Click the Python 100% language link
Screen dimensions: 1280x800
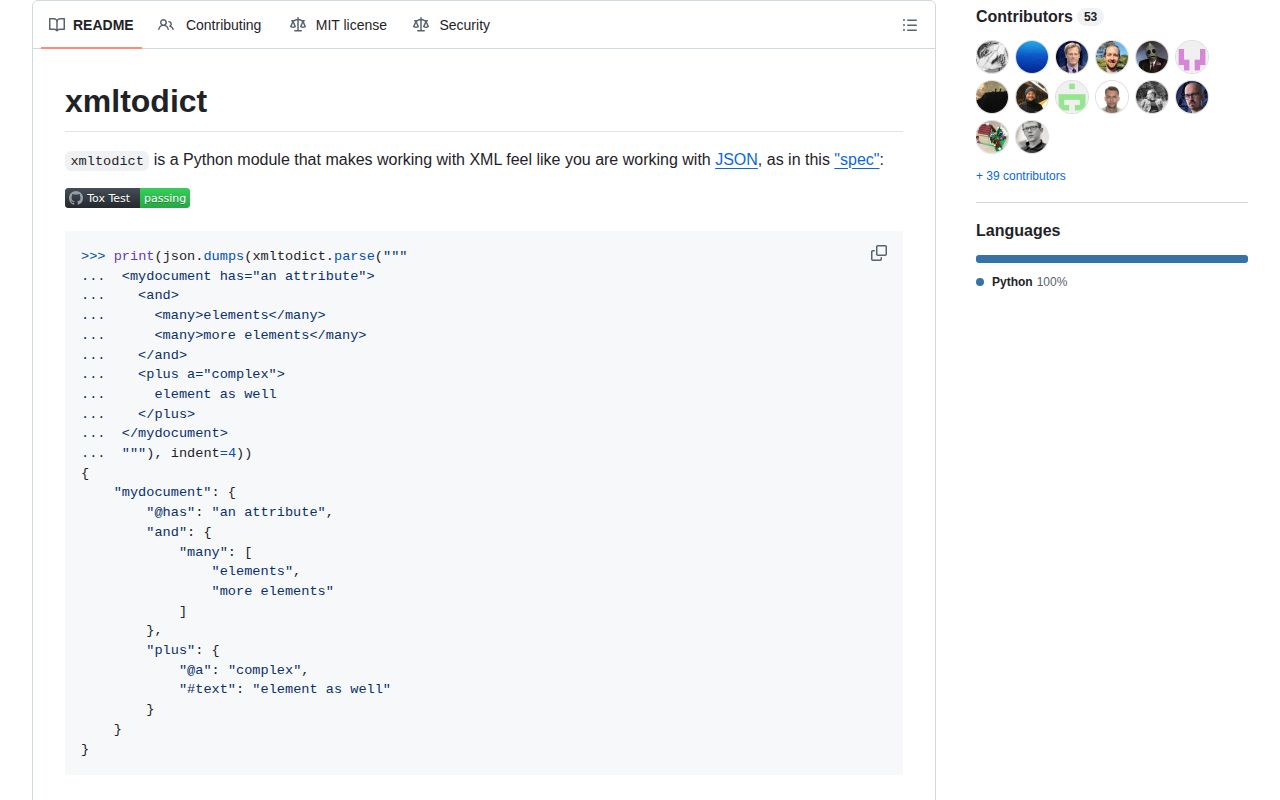[1022, 282]
